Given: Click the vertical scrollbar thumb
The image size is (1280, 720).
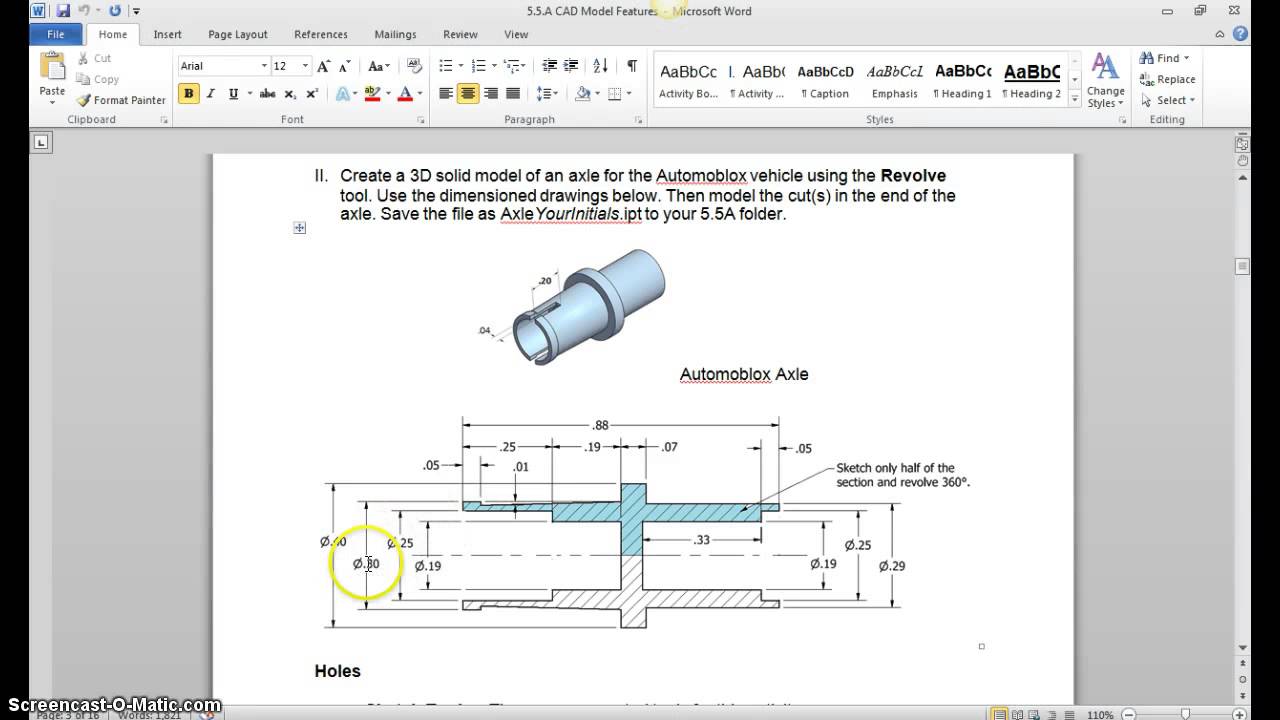Looking at the screenshot, I should [x=1242, y=267].
